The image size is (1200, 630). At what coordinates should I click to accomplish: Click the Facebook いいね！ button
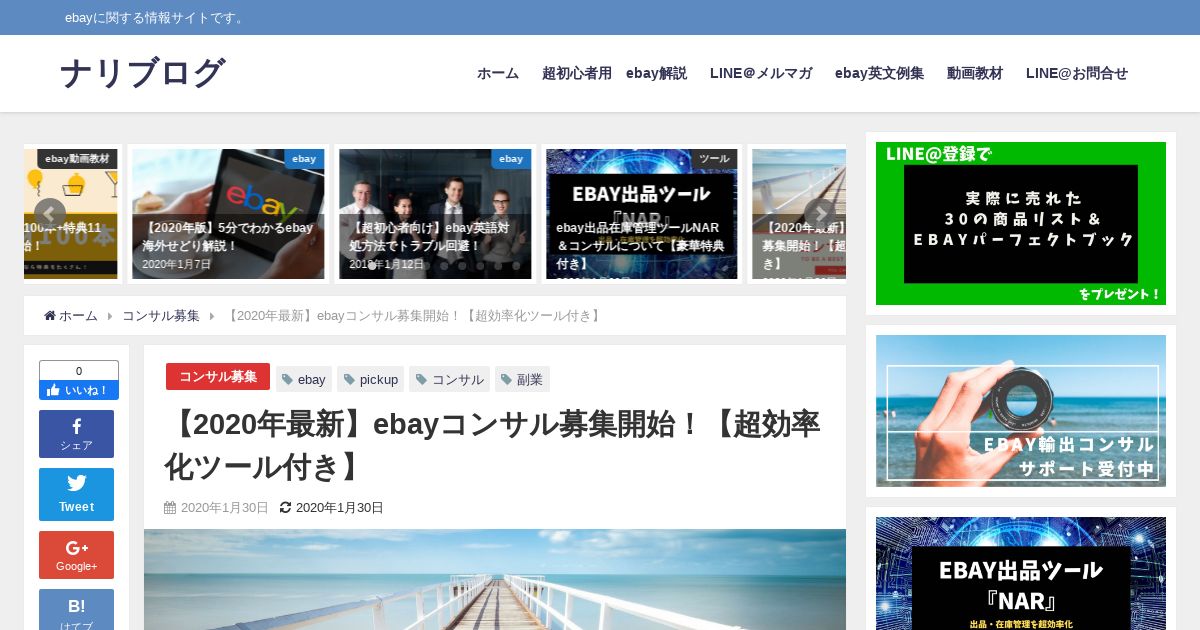[x=79, y=390]
